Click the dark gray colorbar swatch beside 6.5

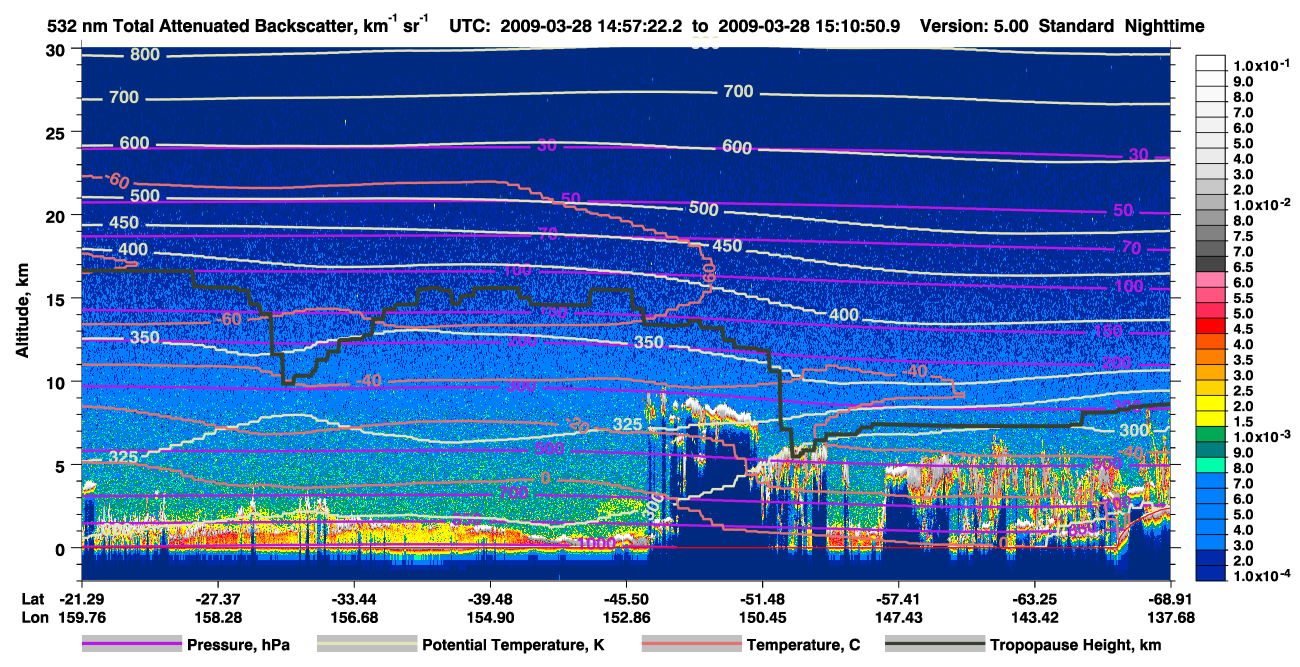tap(1212, 264)
